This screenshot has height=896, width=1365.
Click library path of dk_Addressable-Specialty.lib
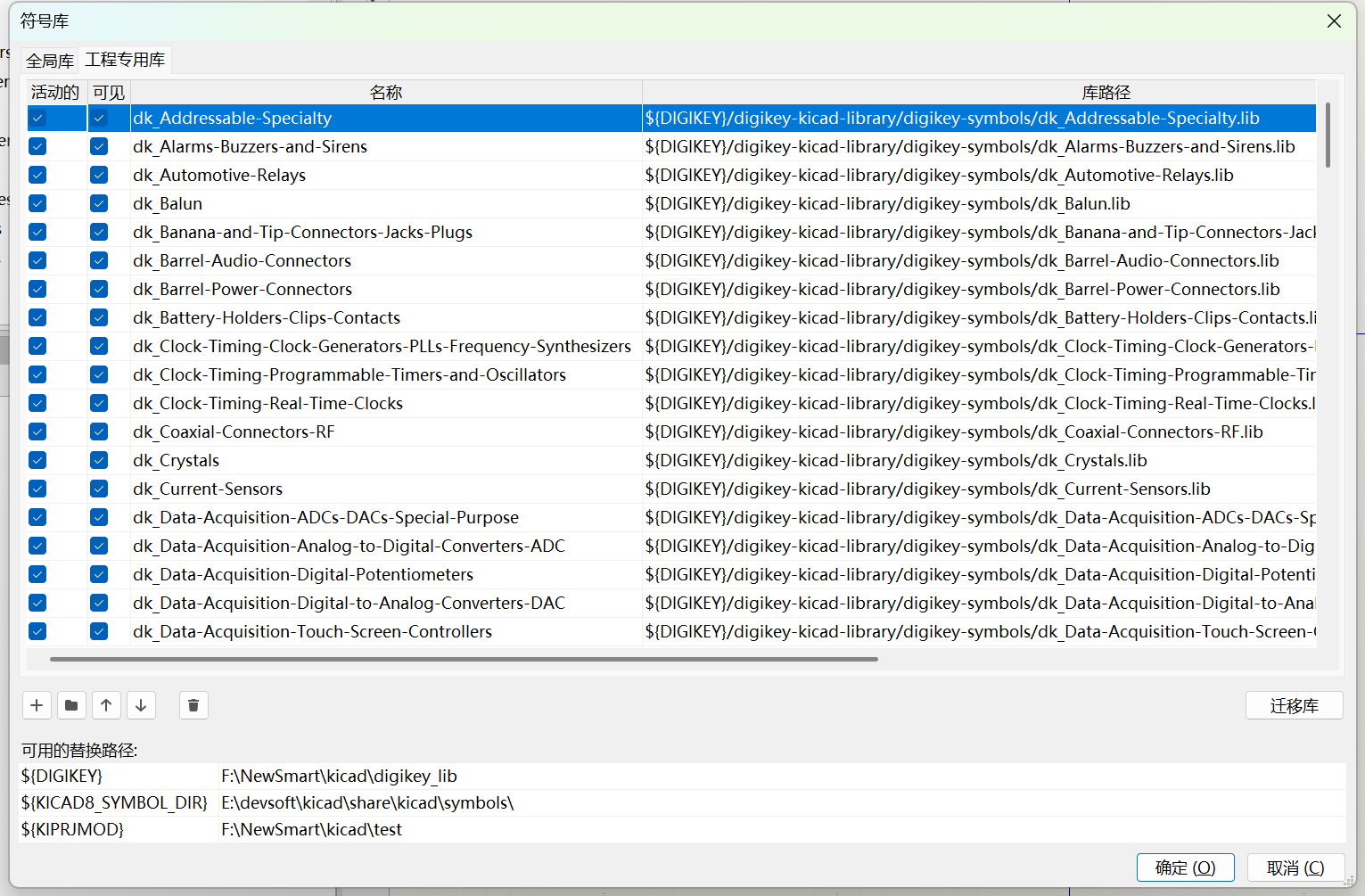(979, 118)
